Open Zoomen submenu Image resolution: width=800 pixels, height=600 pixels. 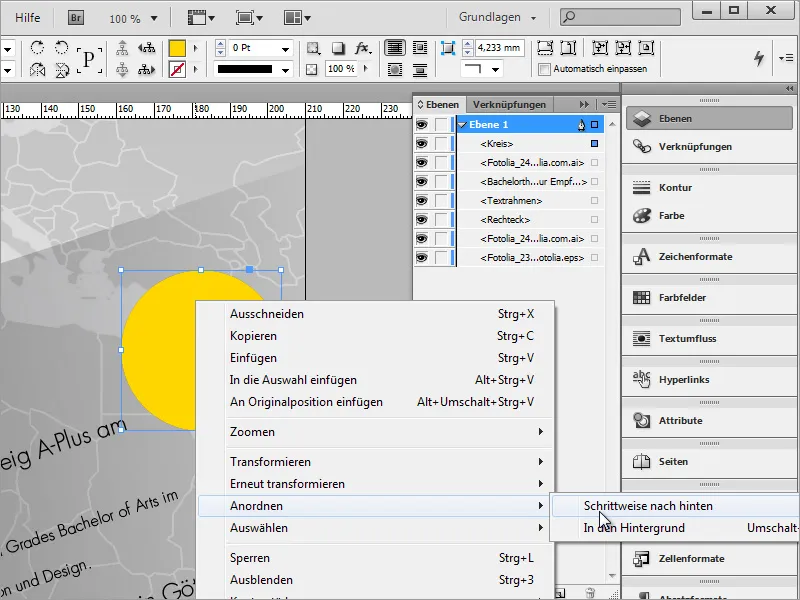[x=376, y=432]
